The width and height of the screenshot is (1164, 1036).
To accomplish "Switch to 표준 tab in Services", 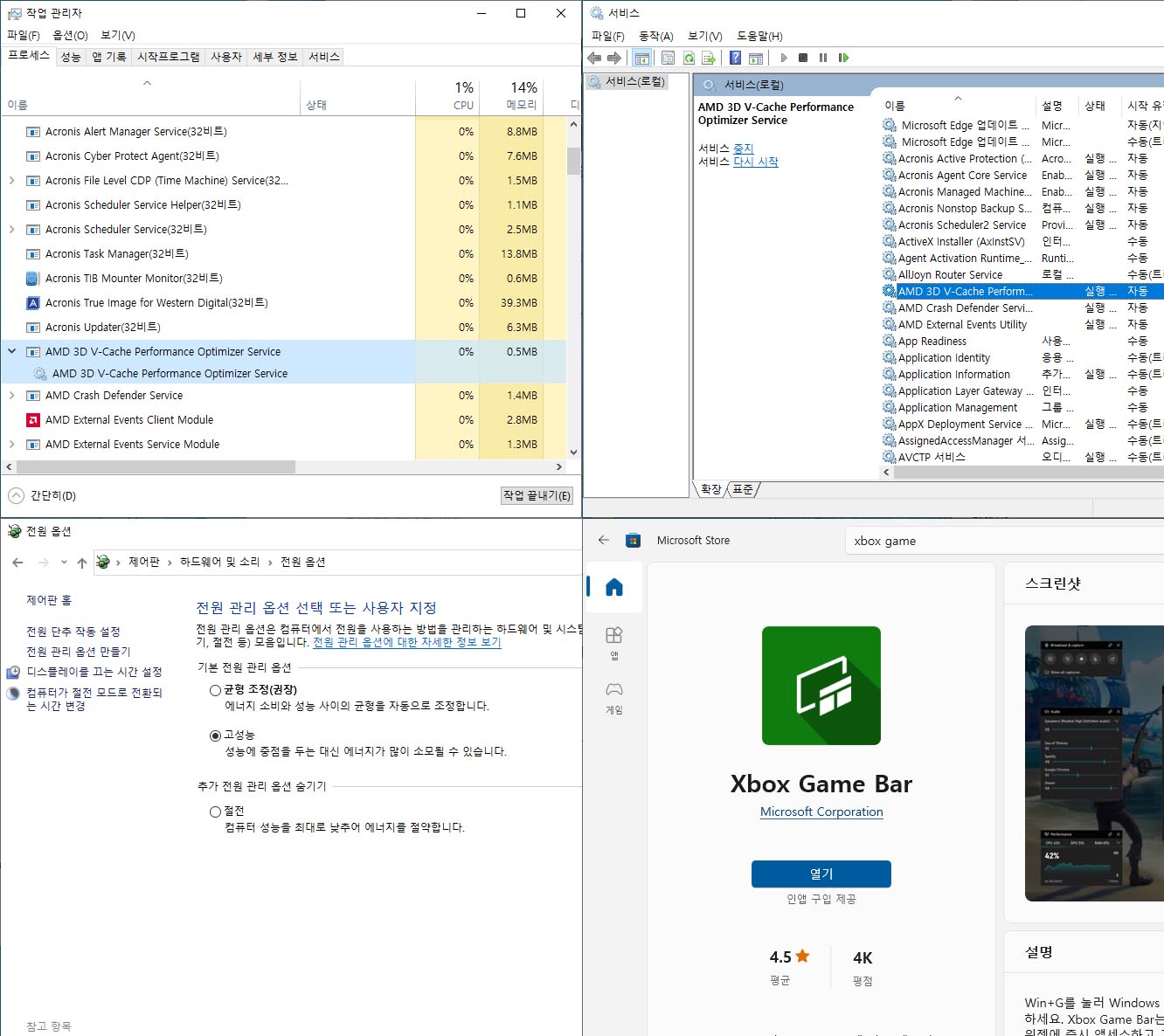I will coord(743,489).
